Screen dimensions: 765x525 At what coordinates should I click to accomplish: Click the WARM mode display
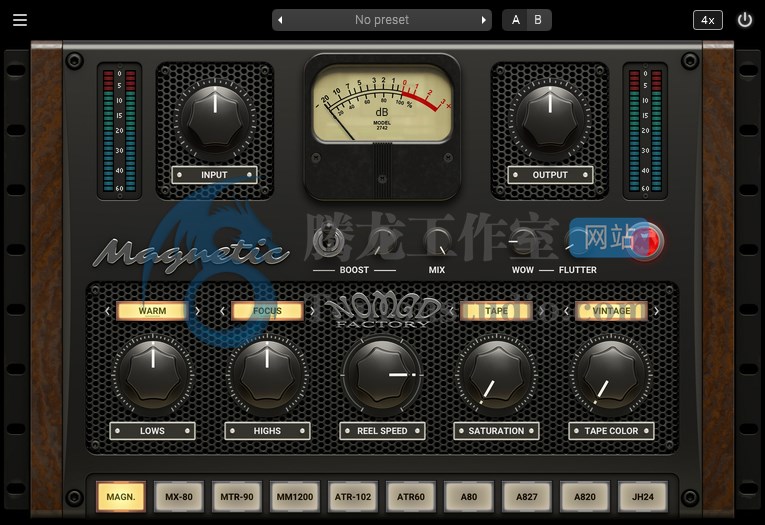[x=152, y=311]
